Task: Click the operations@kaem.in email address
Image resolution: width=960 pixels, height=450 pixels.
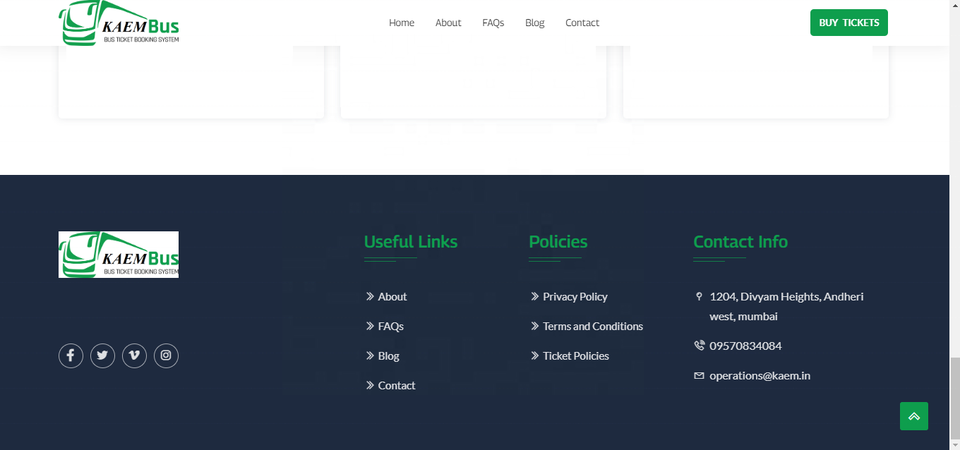Action: pos(759,376)
